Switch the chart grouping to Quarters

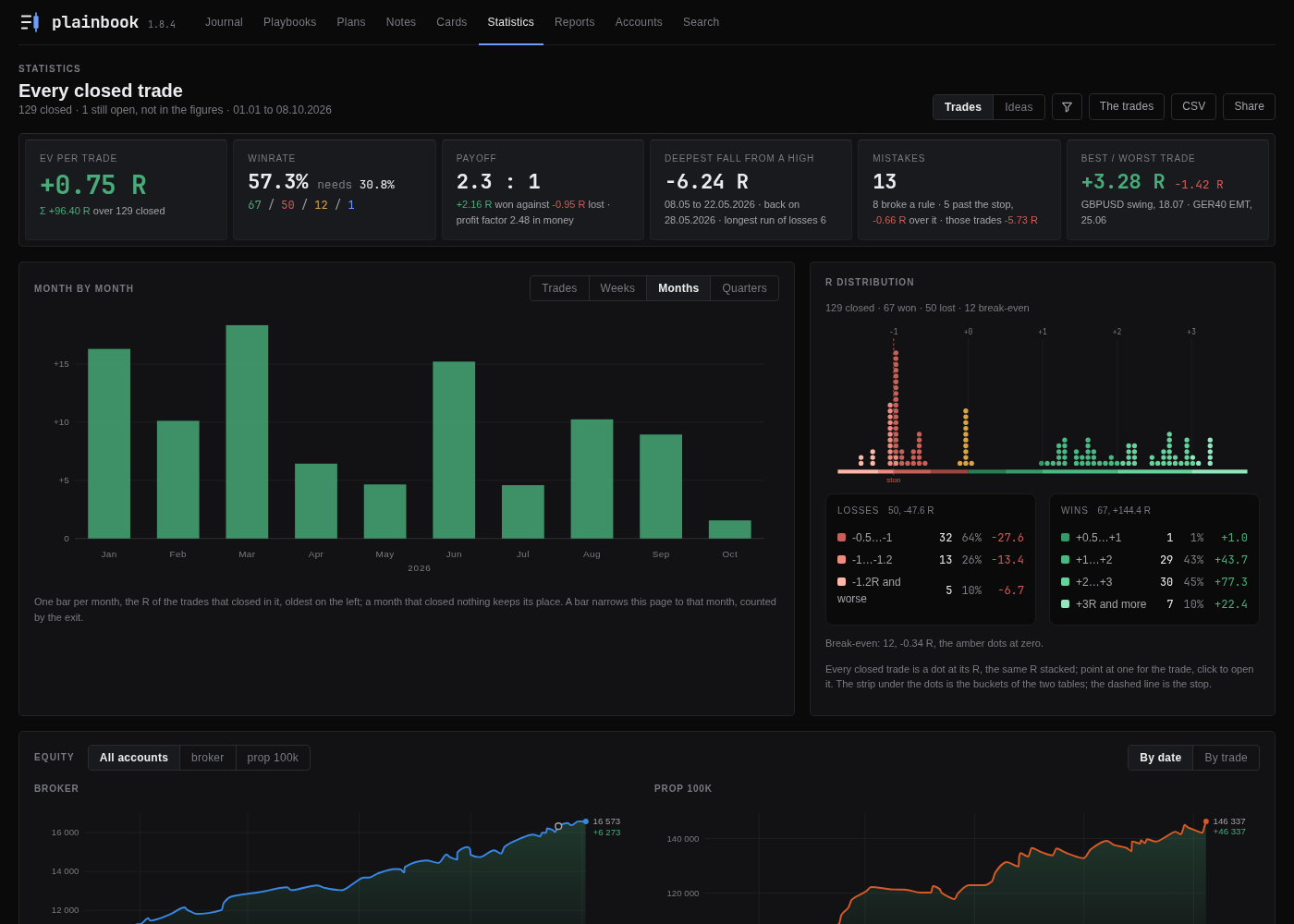click(744, 288)
